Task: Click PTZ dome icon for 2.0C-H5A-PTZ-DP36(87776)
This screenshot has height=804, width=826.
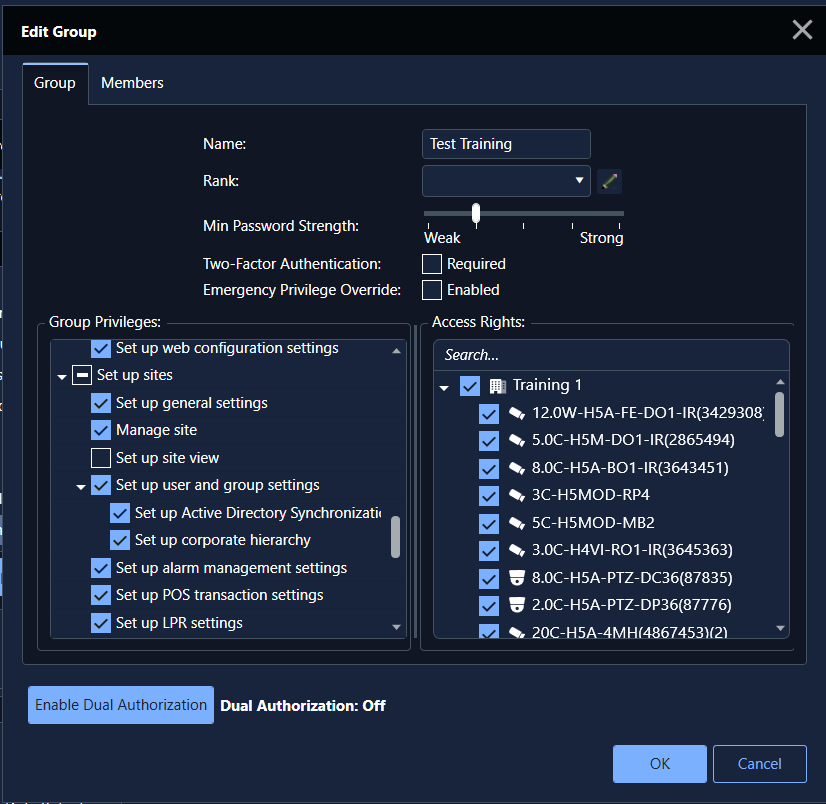Action: [517, 605]
